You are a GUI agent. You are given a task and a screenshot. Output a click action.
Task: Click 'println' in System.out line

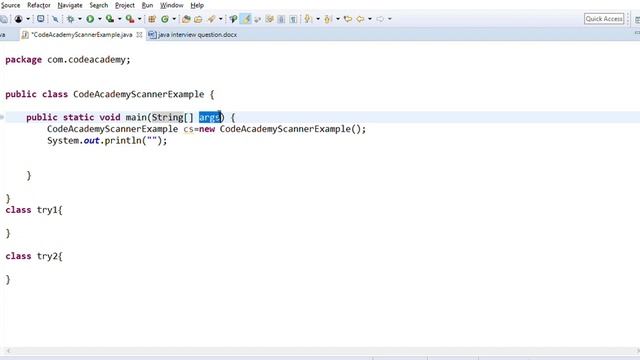click(x=123, y=141)
